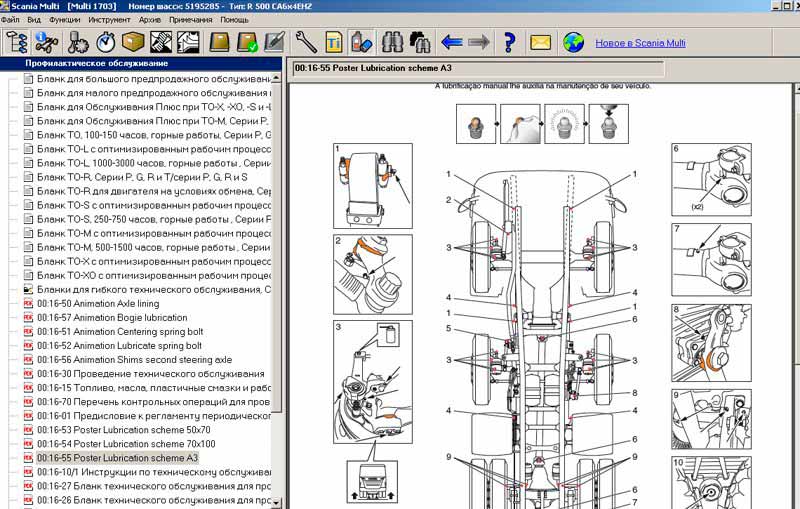Open 'Бланки для гибкого технического обслуживания'
The image size is (800, 509).
click(x=154, y=289)
